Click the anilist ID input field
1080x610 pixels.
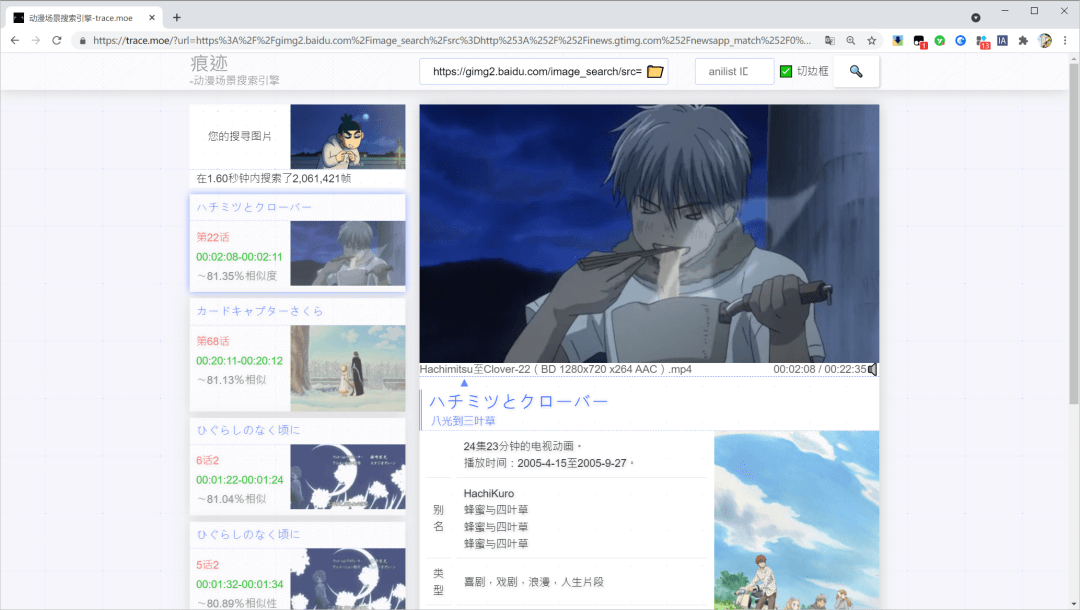point(734,72)
